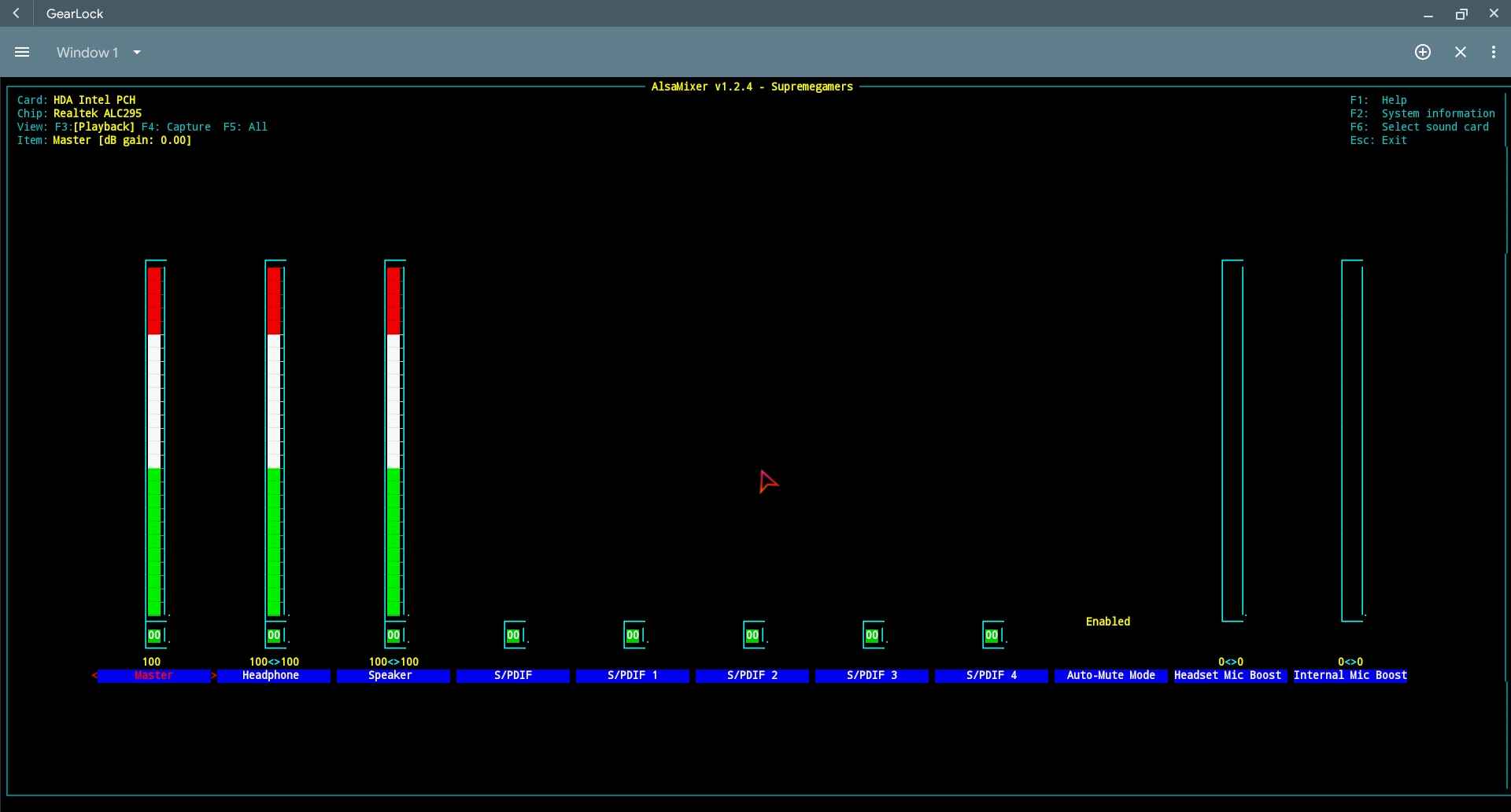The image size is (1511, 812).
Task: Click the back arrow in title bar
Action: pyautogui.click(x=16, y=13)
